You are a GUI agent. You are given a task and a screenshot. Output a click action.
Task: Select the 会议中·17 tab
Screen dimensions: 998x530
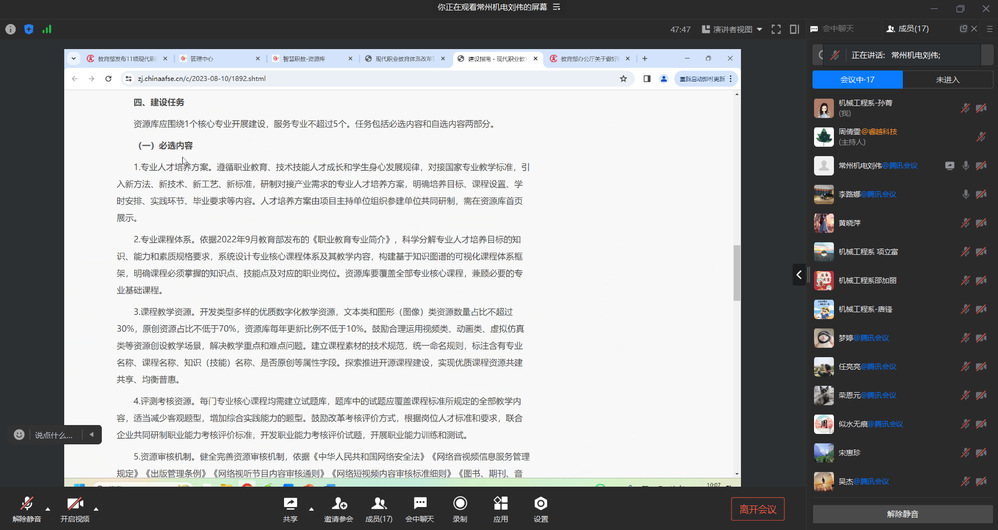[858, 80]
